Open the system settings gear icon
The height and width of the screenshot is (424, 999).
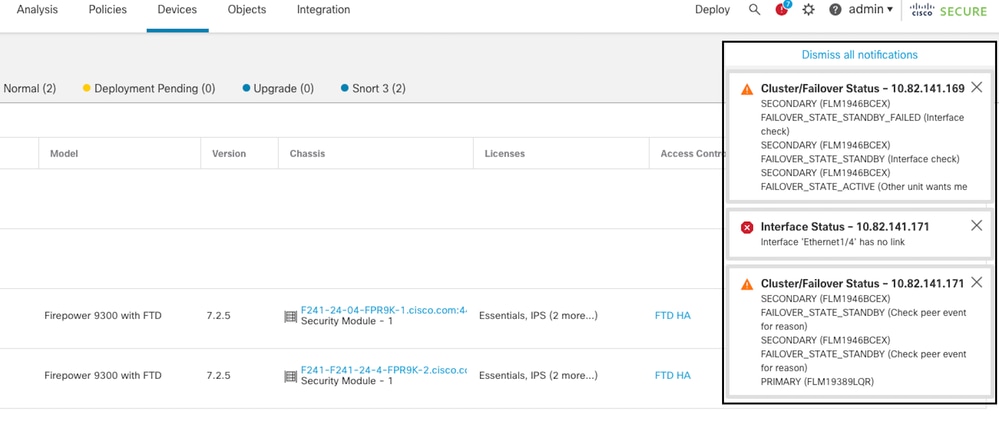[809, 10]
